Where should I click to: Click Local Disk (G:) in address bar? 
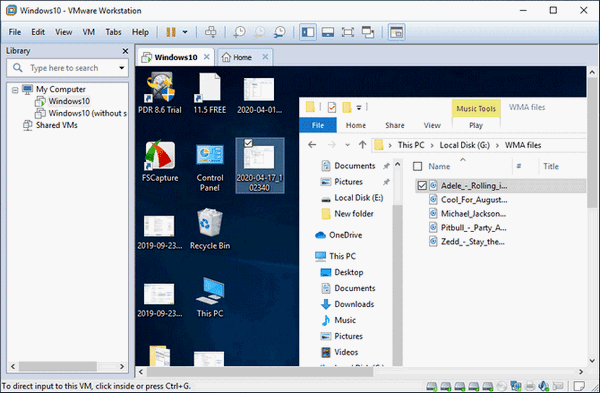[465, 145]
